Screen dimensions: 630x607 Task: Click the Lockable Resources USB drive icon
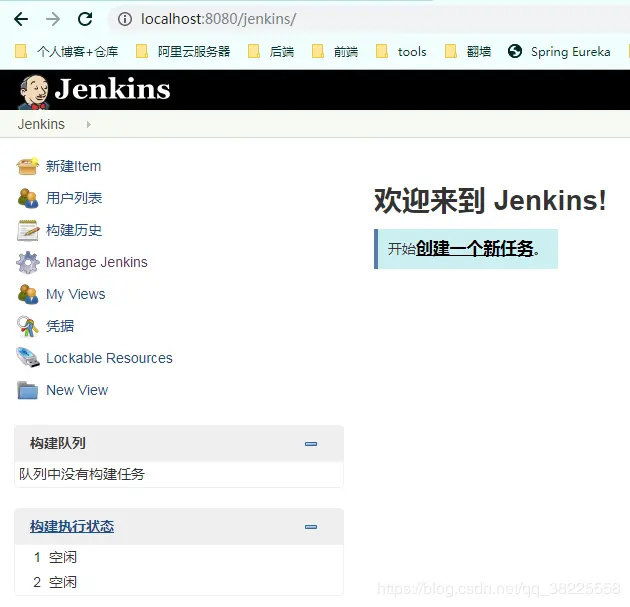point(28,358)
